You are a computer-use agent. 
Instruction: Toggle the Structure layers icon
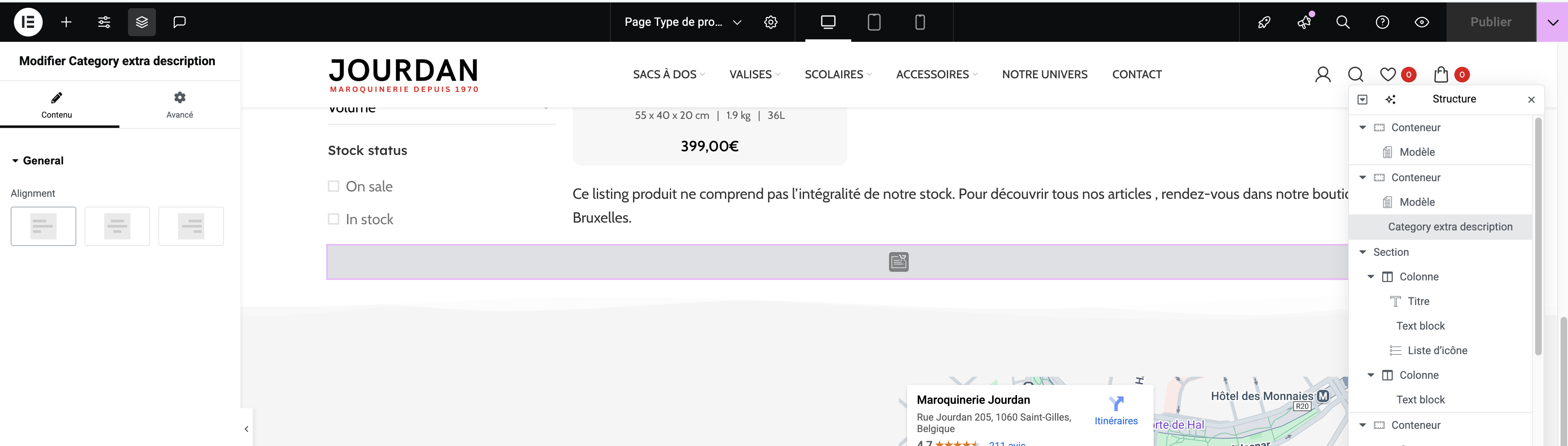[142, 23]
